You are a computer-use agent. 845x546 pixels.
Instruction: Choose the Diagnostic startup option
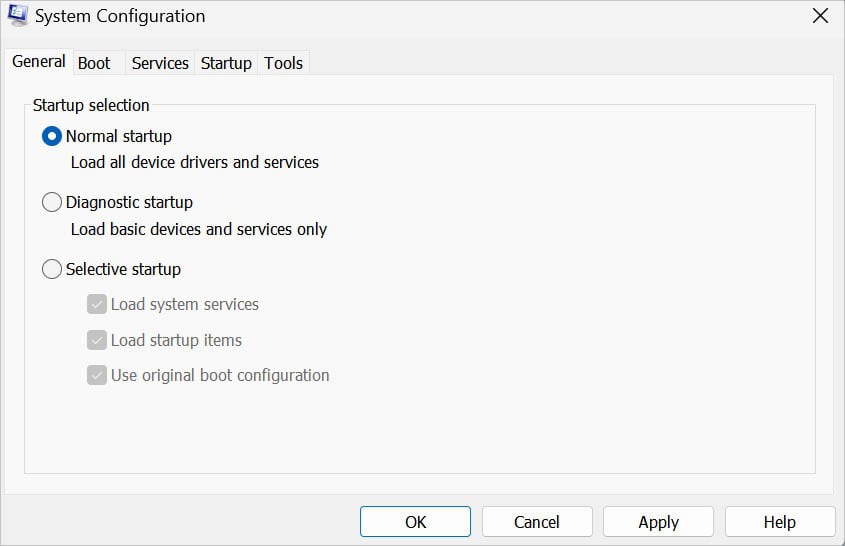tap(52, 202)
